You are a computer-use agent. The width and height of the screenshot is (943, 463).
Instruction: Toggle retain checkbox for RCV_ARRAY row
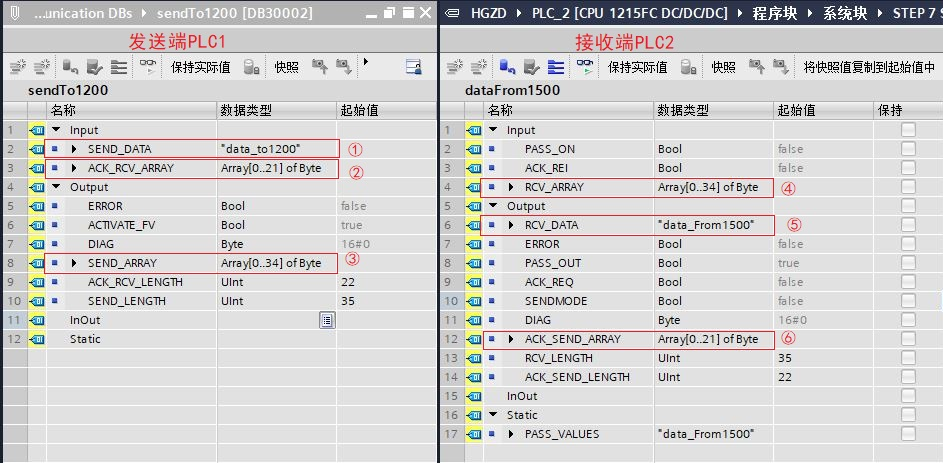coord(908,187)
